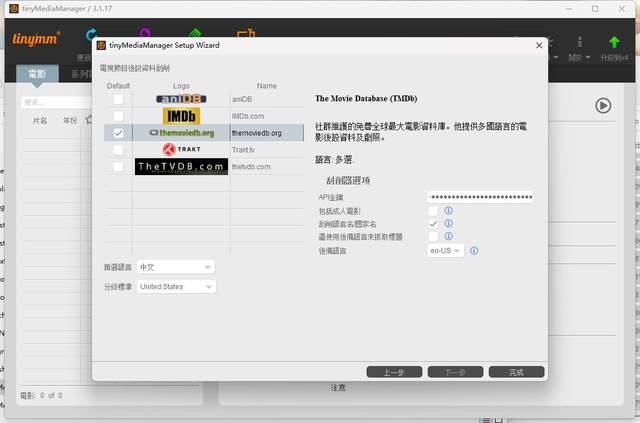Click the search field in main window
Screen dimensions: 640x423
57,102
